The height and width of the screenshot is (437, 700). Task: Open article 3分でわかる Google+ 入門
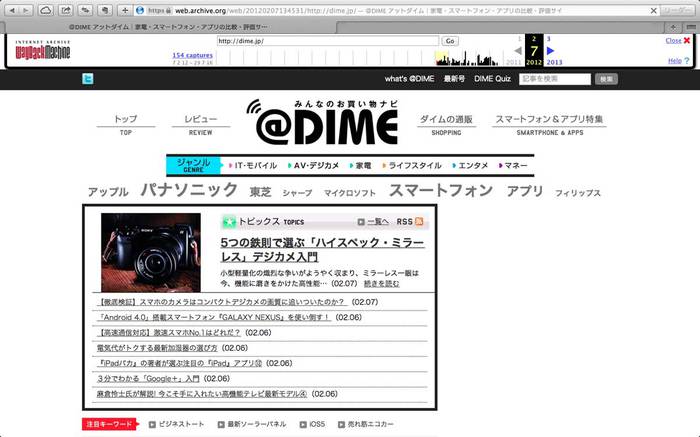click(148, 379)
